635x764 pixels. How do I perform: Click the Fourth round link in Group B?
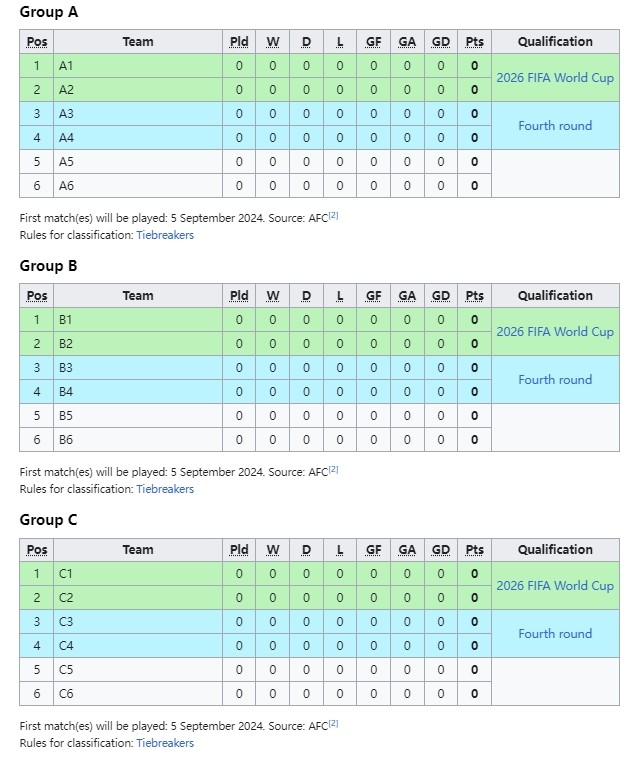point(555,380)
